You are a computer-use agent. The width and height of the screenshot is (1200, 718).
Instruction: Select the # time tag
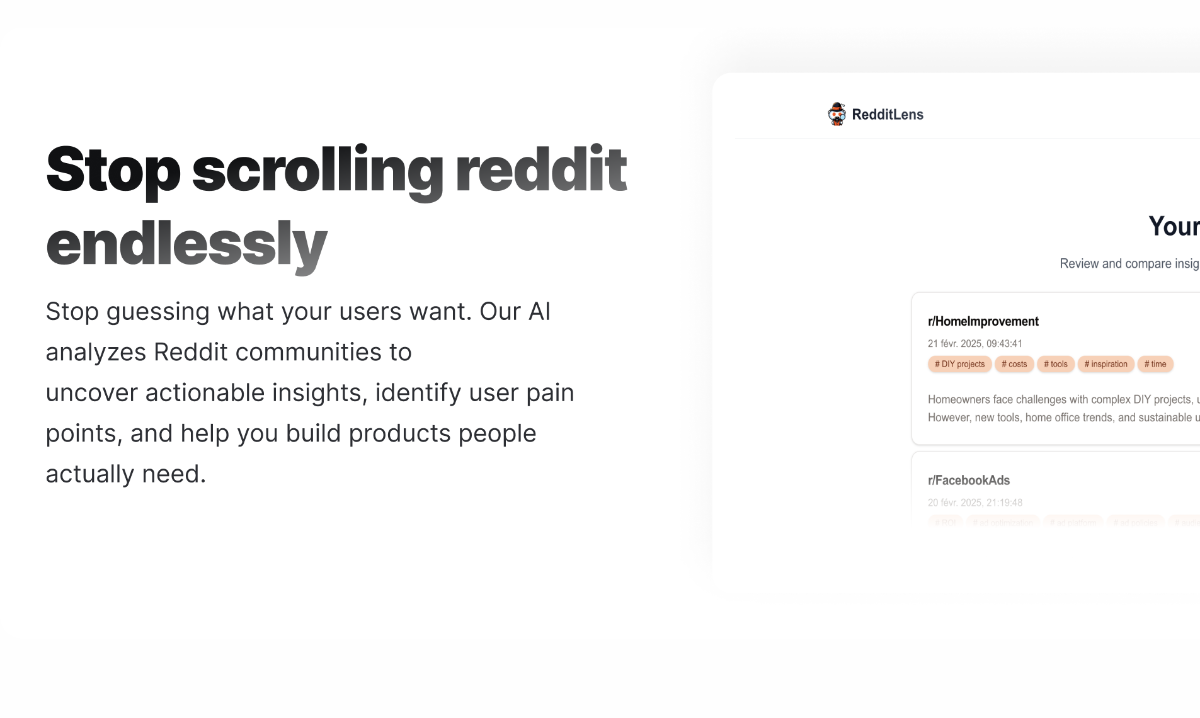[x=1155, y=364]
